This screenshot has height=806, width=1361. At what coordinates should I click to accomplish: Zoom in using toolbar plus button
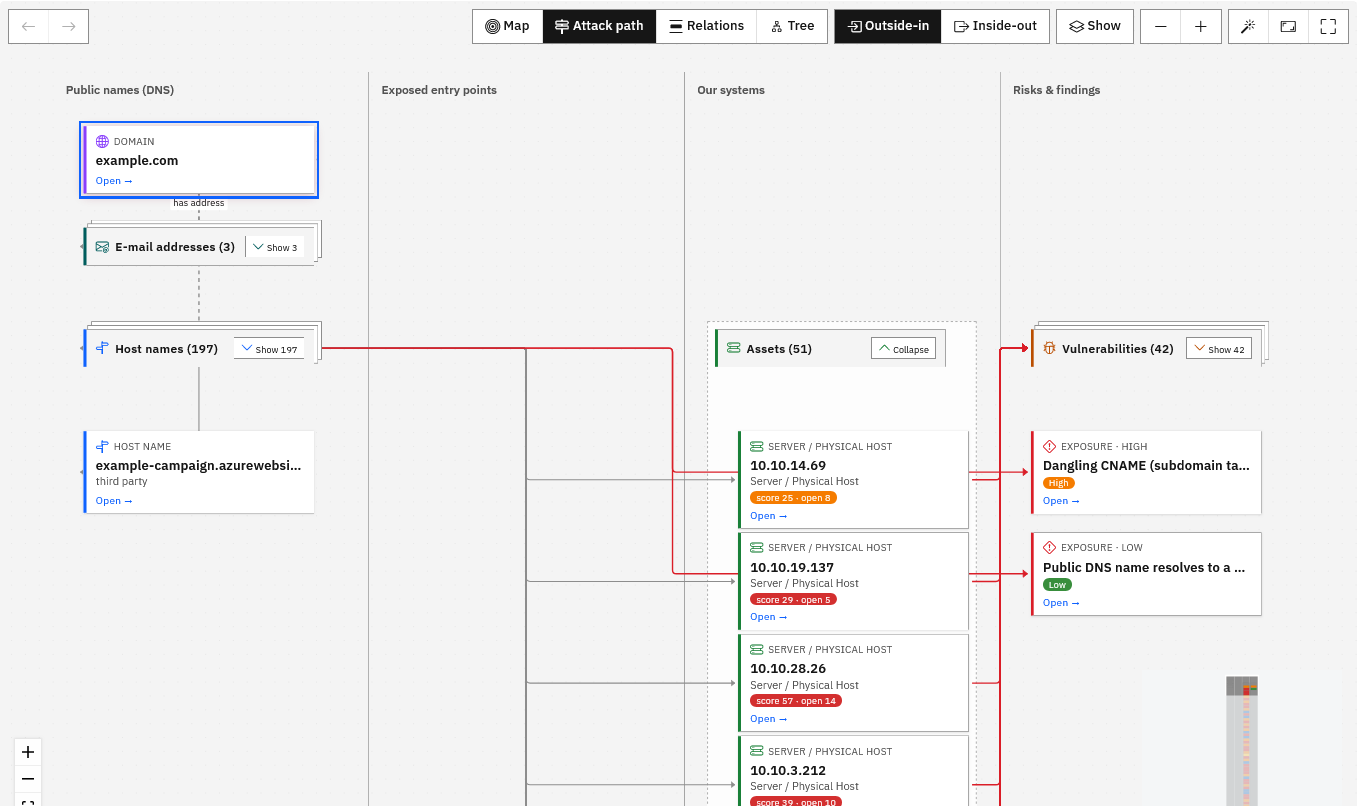coord(1201,26)
